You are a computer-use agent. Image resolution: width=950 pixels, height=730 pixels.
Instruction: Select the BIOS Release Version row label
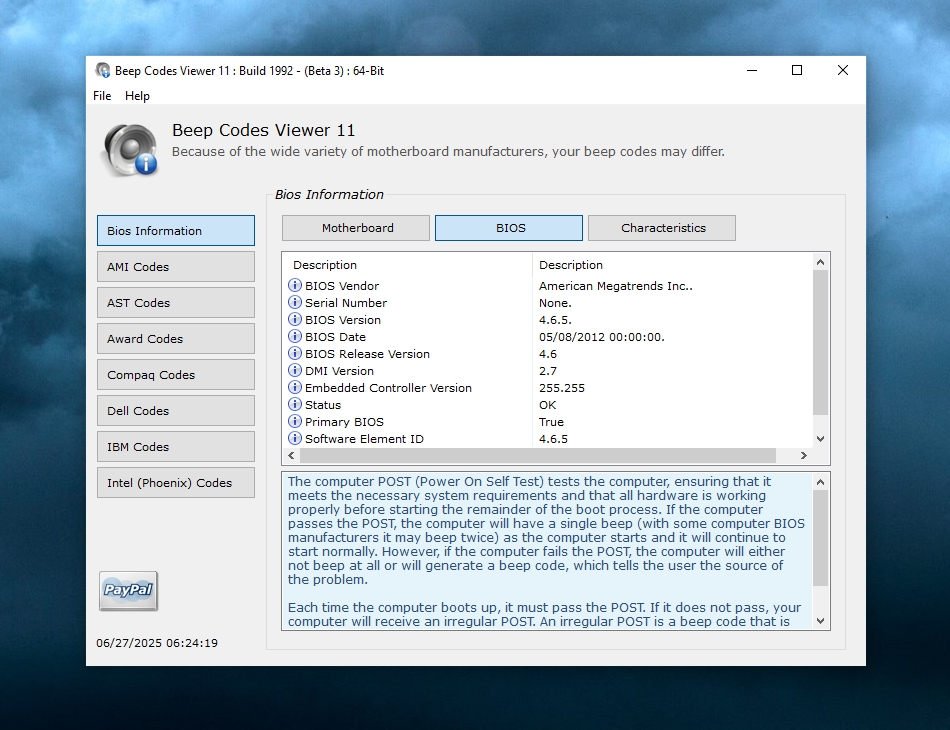[x=367, y=354]
